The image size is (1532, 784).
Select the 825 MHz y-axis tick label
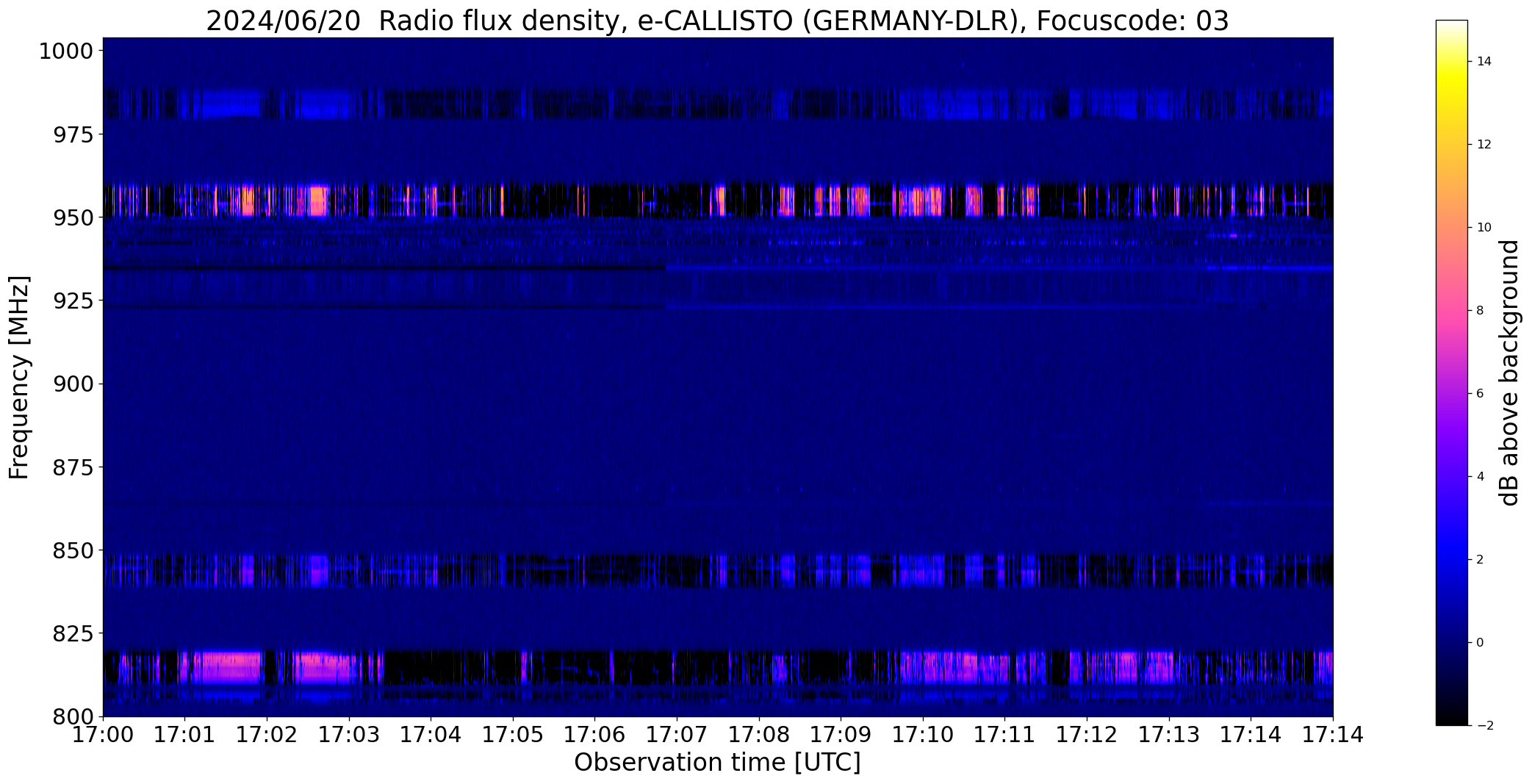tap(73, 633)
